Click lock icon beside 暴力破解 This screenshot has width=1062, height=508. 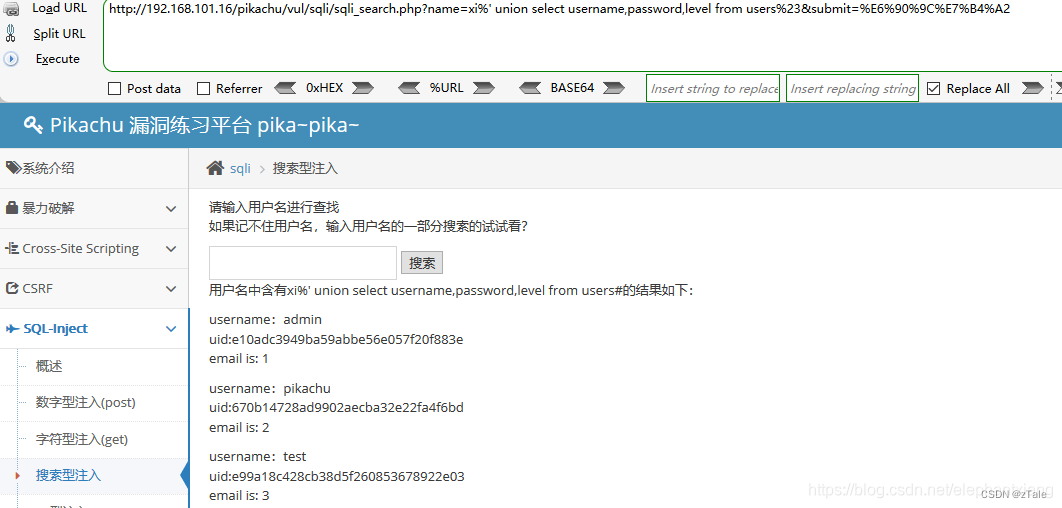[x=12, y=208]
